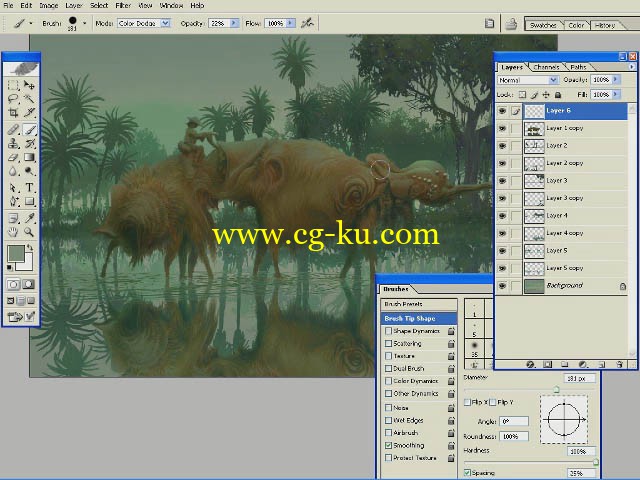Viewport: 640px width, 480px height.
Task: Select the Lasso tool
Action: (x=13, y=98)
